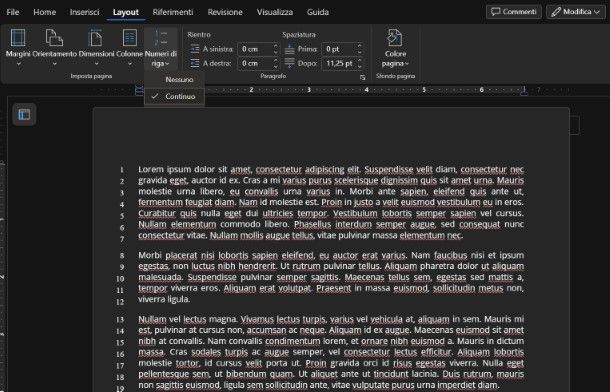The width and height of the screenshot is (610, 392).
Task: Click the ruler at mark 4
Action: [366, 90]
